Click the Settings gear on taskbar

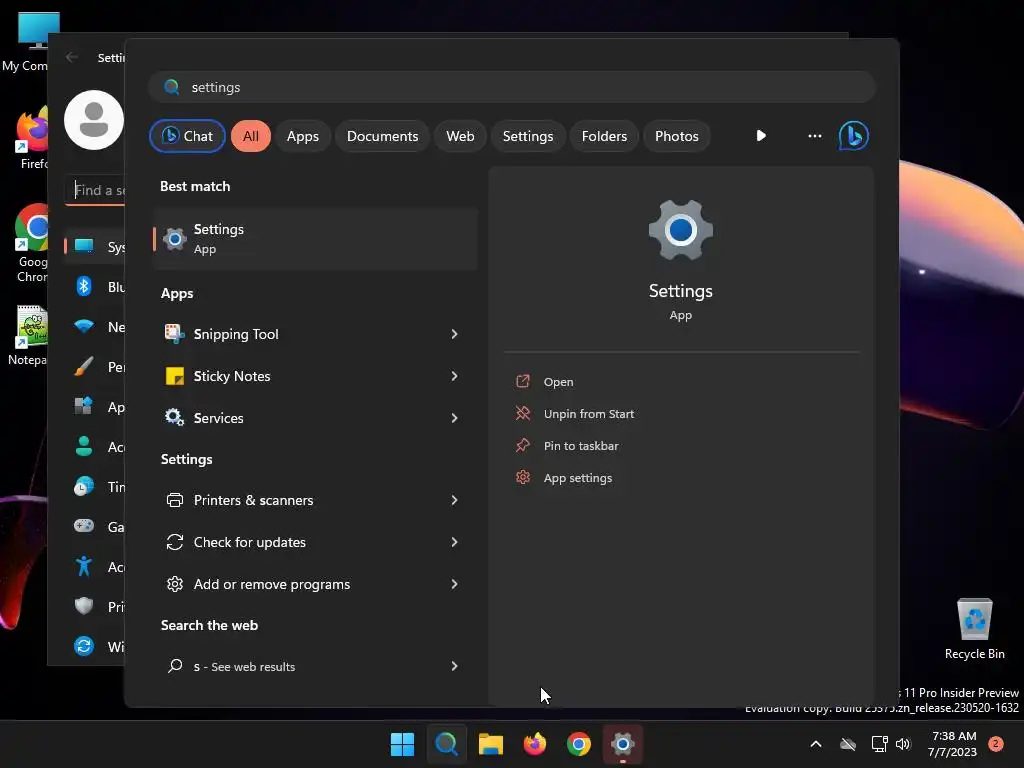622,744
